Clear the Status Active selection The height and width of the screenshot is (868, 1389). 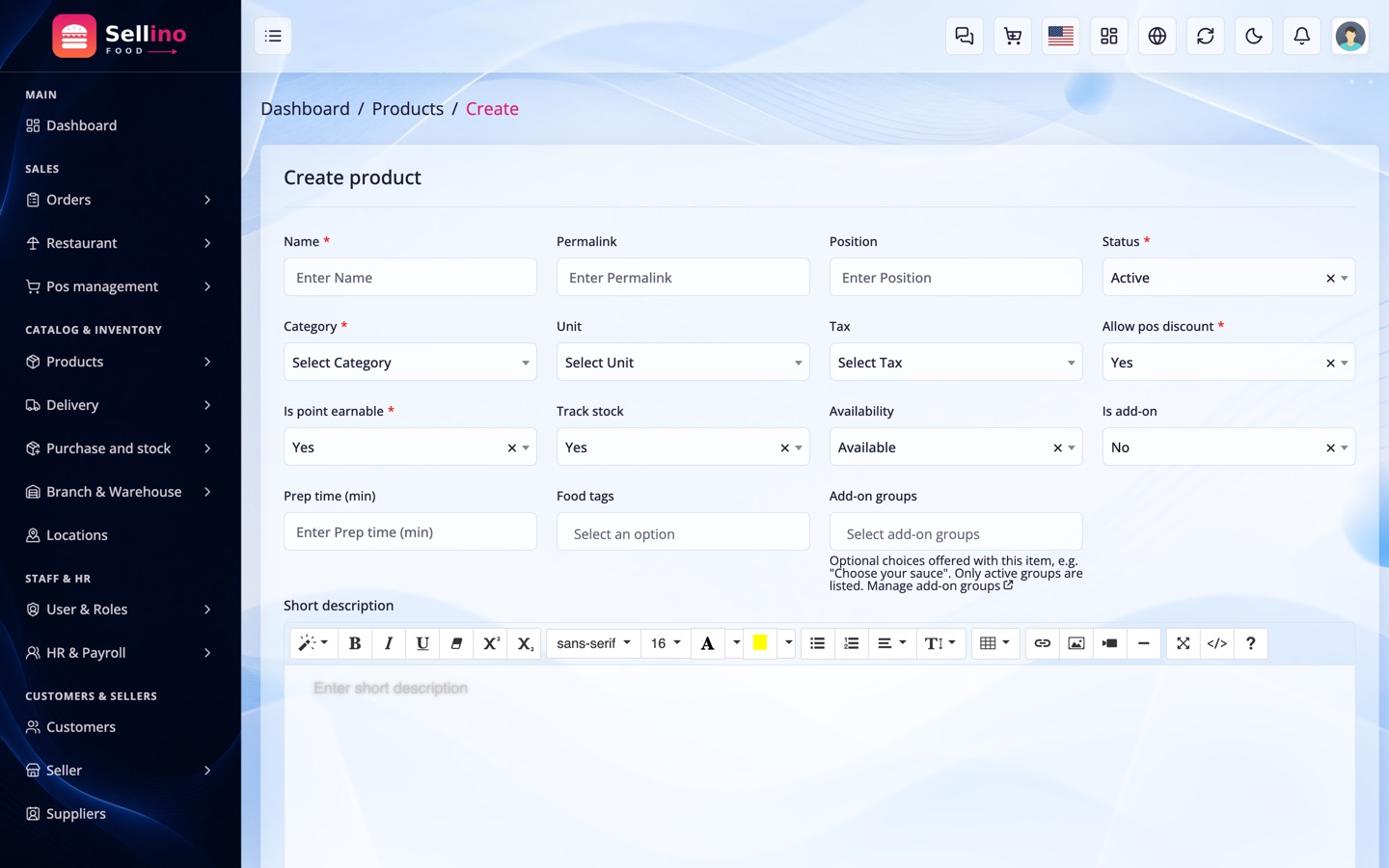tap(1330, 279)
